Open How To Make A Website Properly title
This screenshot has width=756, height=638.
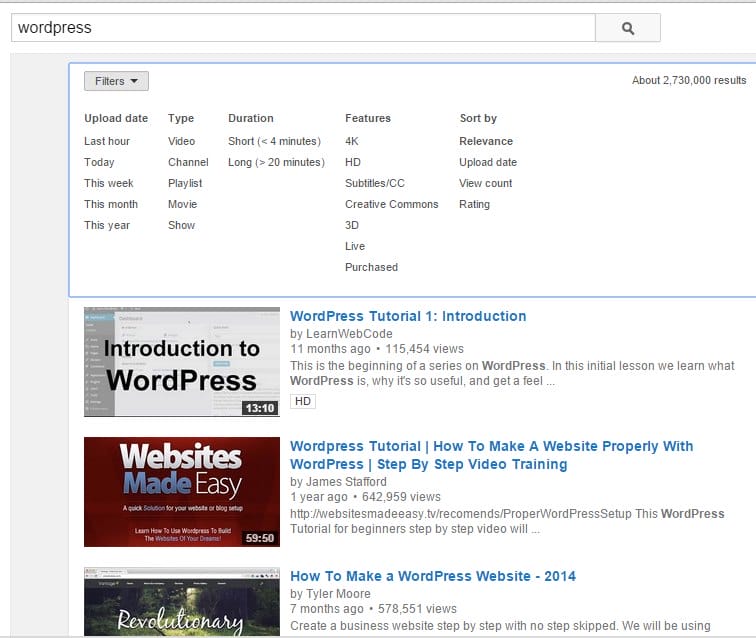pyautogui.click(x=491, y=455)
